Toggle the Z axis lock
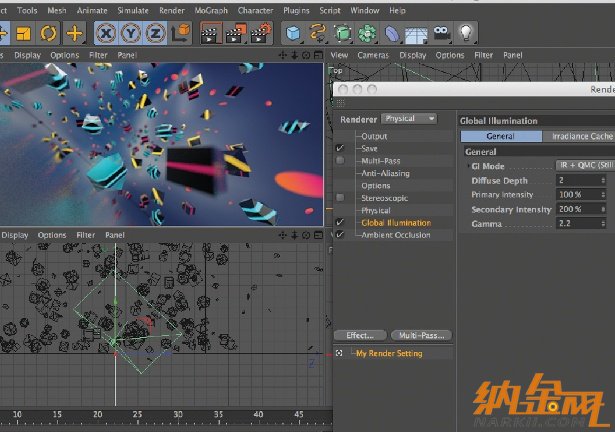Screen dimensions: 615x432 [155, 33]
